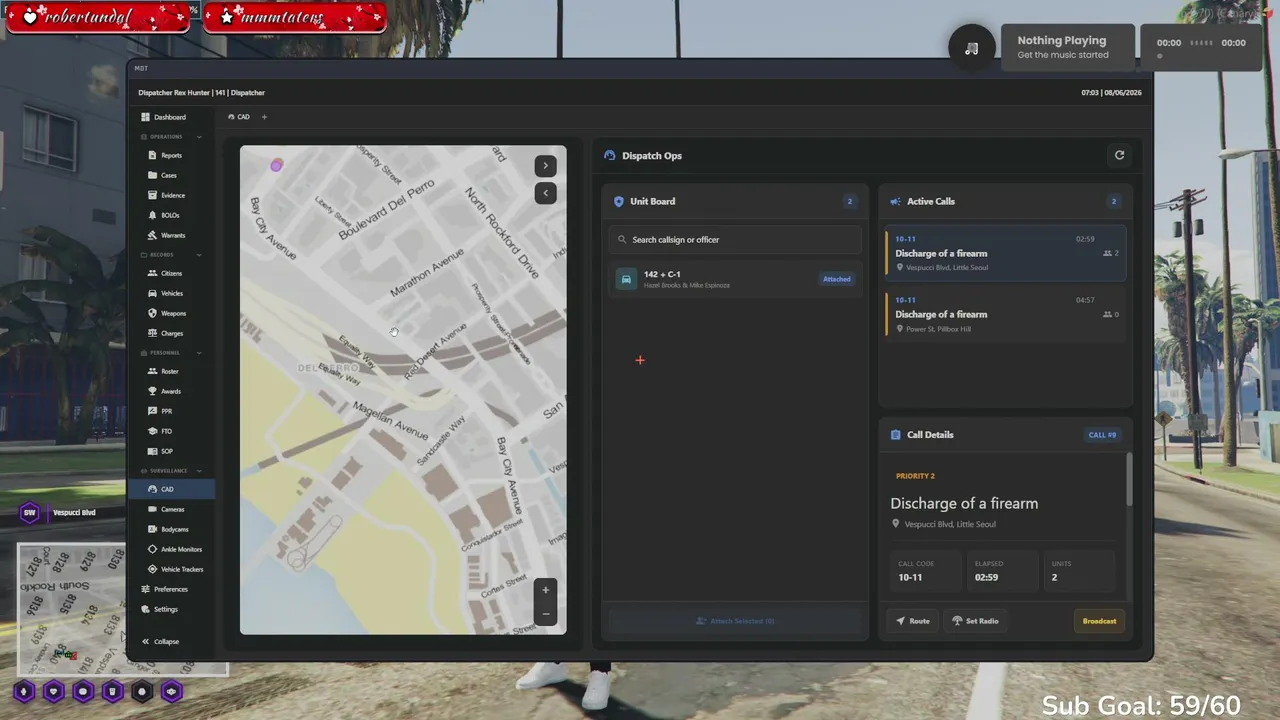
Task: Click the in-game minimap
Action: pos(72,610)
